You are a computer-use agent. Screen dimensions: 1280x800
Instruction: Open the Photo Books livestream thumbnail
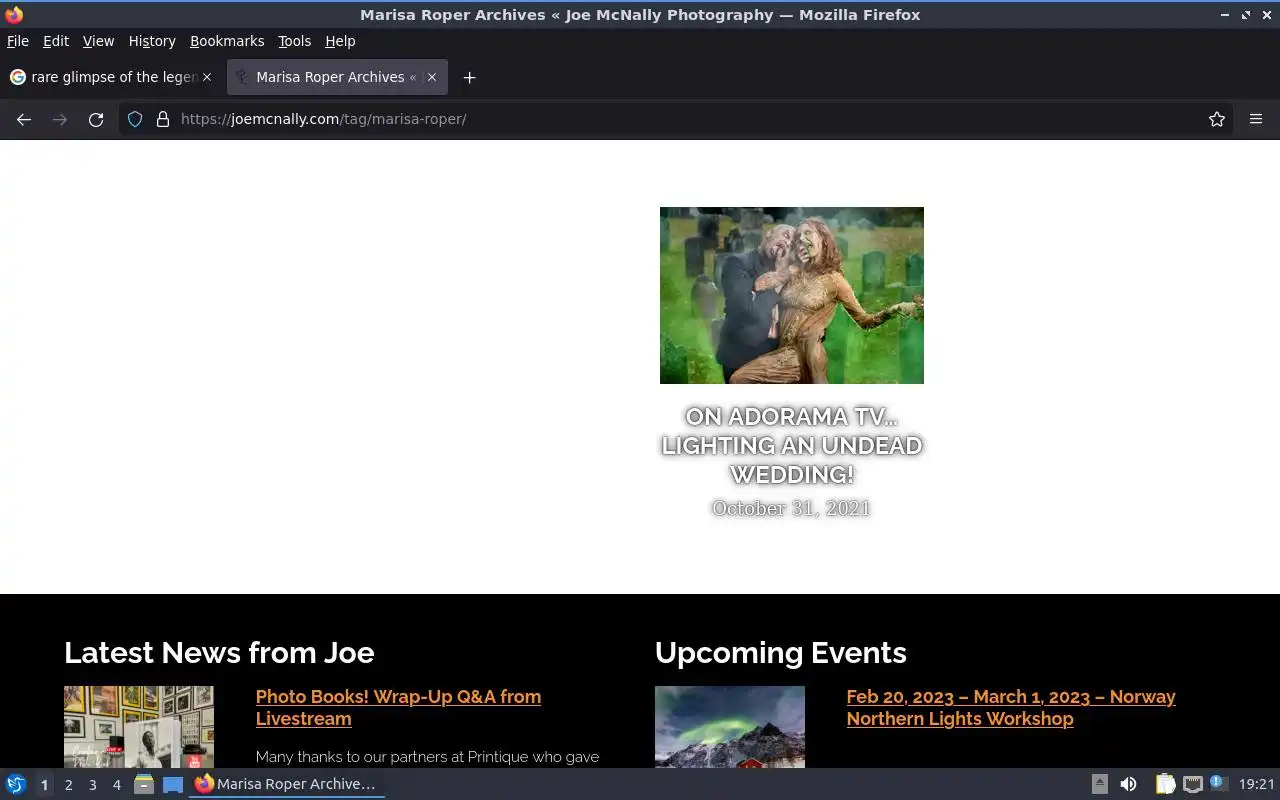pyautogui.click(x=139, y=727)
